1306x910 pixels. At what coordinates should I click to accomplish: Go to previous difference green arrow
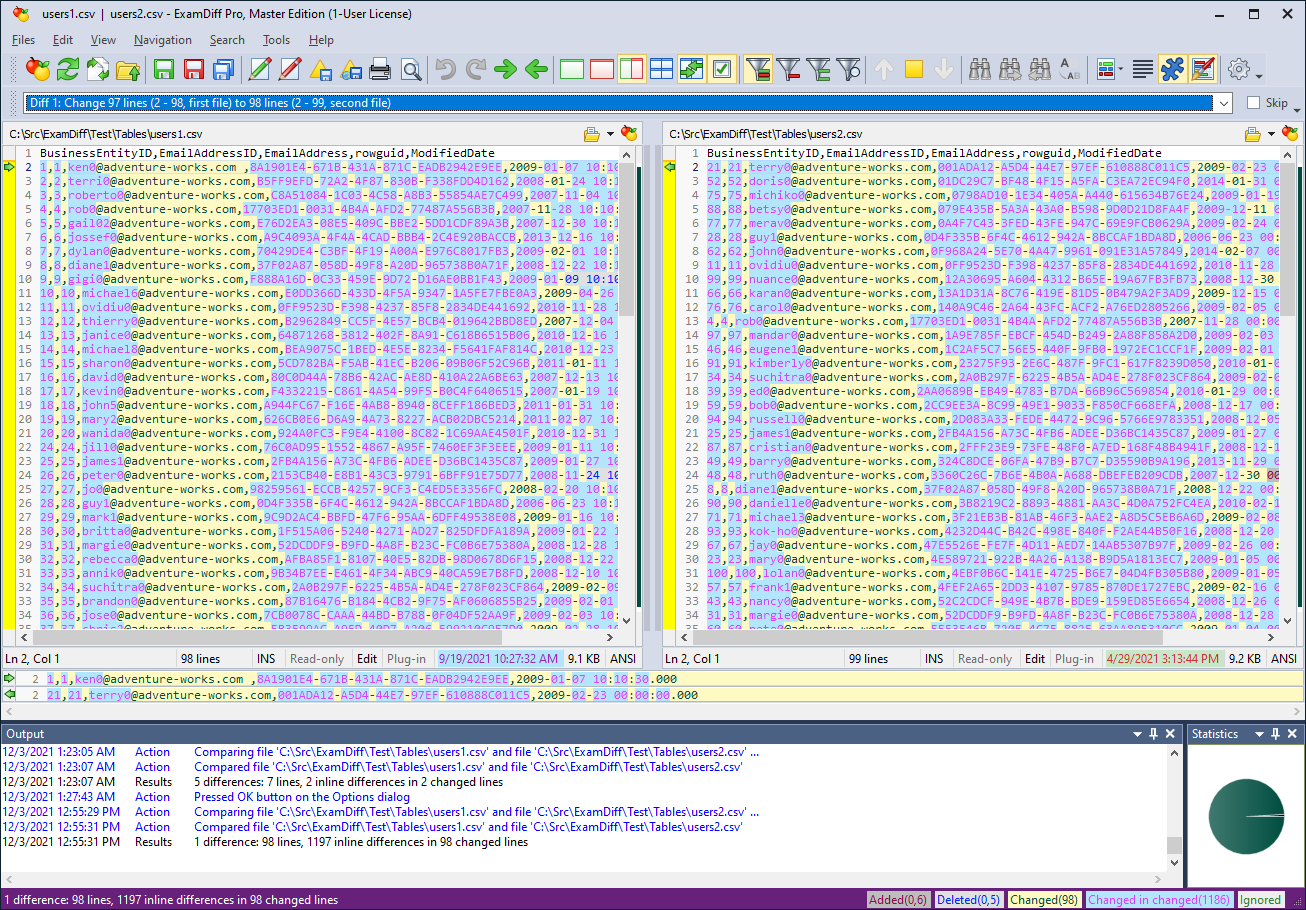(536, 69)
